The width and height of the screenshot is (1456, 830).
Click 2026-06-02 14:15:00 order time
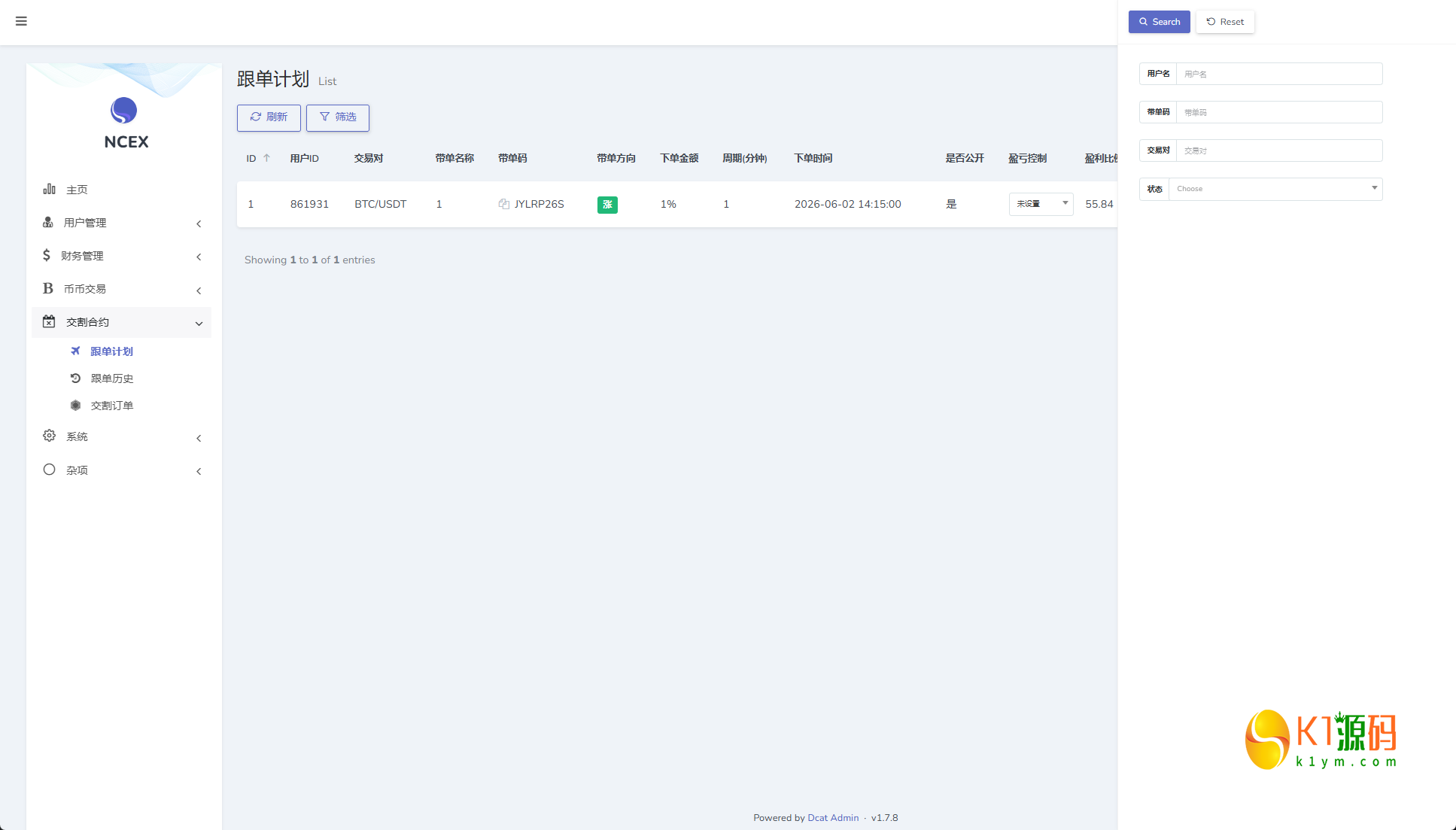coord(848,204)
